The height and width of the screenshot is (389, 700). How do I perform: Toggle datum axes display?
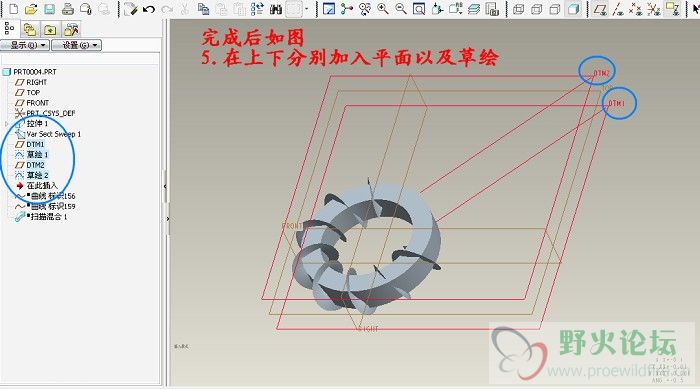click(618, 9)
